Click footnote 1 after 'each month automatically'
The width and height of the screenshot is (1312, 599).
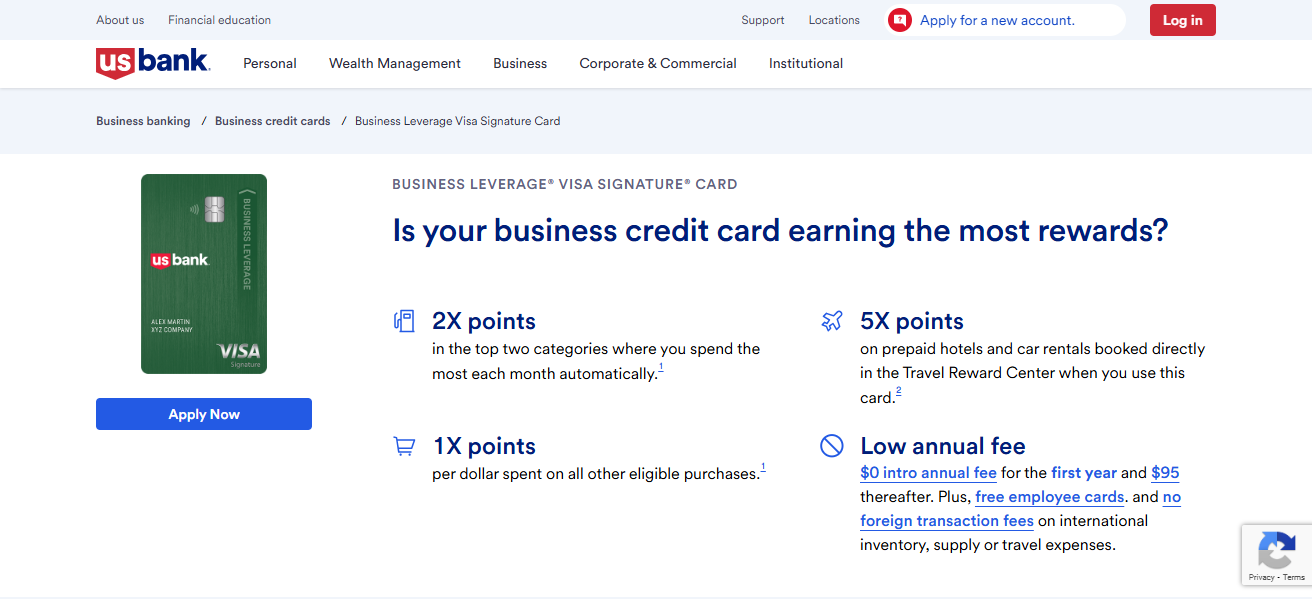coord(661,369)
